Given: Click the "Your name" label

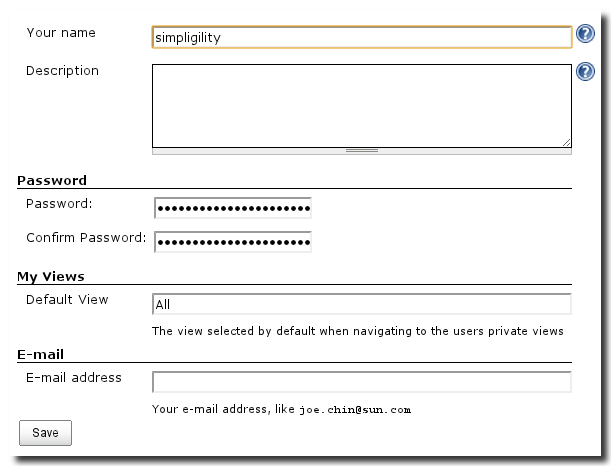Looking at the screenshot, I should point(61,33).
